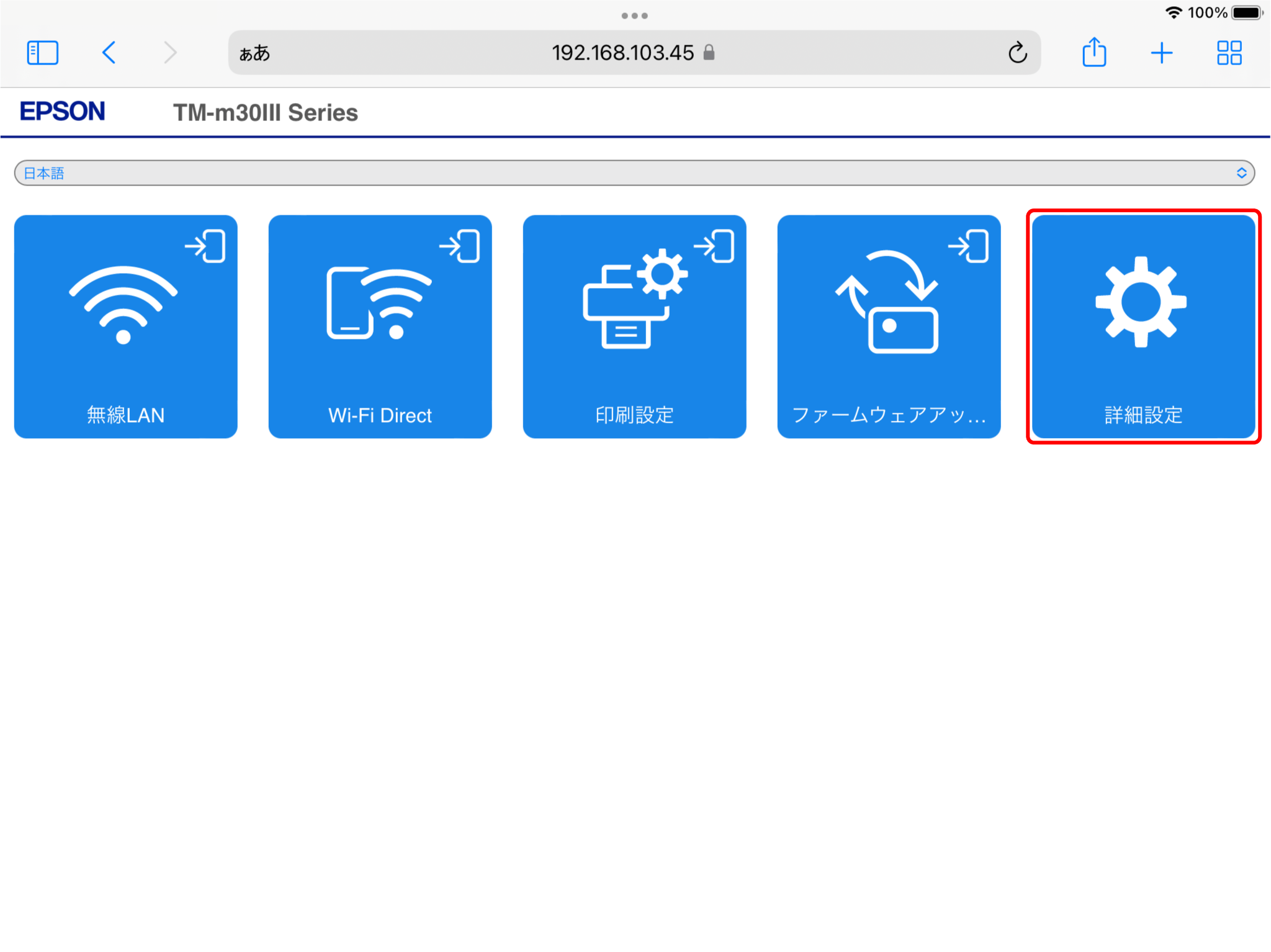Open the Share sheet
The width and height of the screenshot is (1271, 952).
[x=1094, y=53]
